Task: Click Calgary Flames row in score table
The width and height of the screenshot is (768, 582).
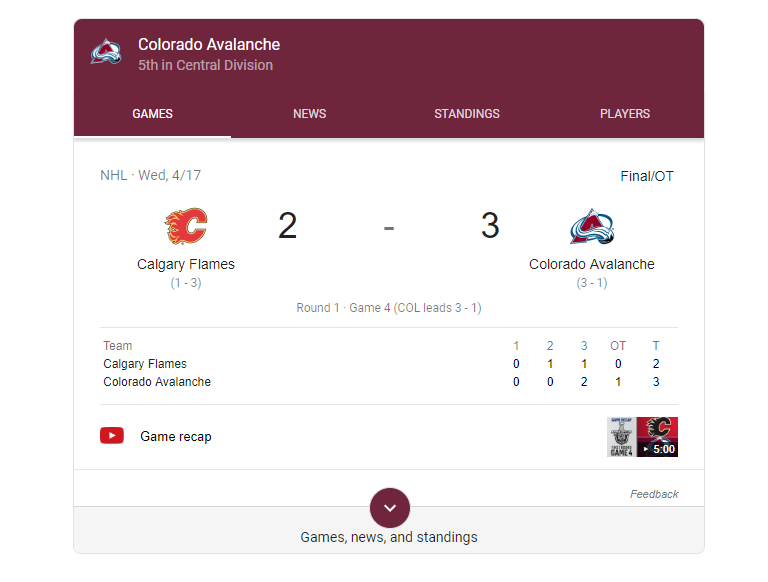Action: tap(145, 364)
